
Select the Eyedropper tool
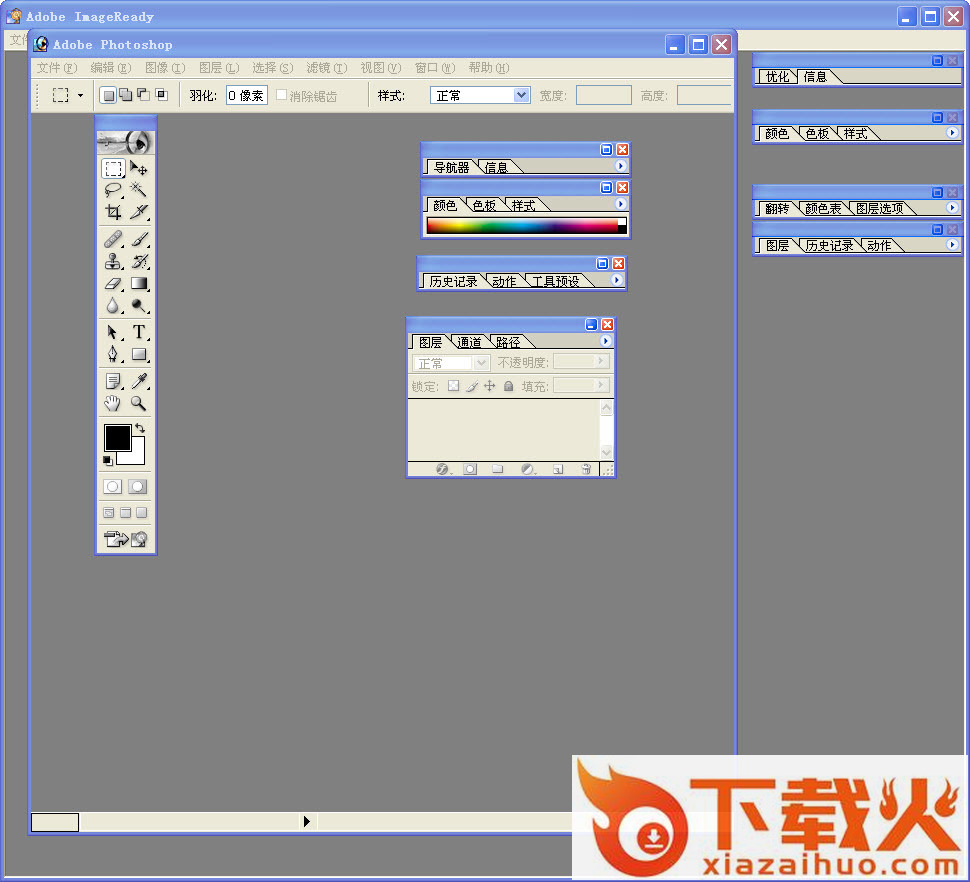point(139,381)
